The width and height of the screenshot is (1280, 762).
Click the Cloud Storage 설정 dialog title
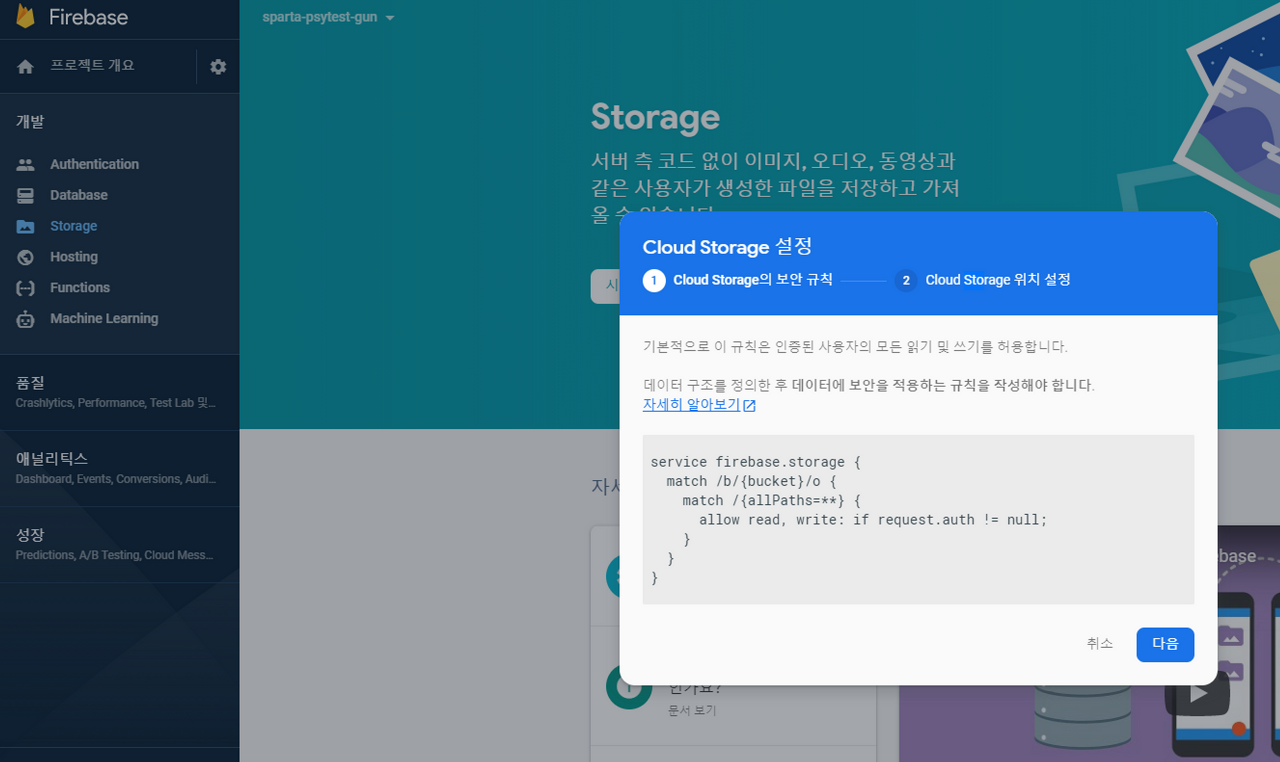tap(727, 247)
